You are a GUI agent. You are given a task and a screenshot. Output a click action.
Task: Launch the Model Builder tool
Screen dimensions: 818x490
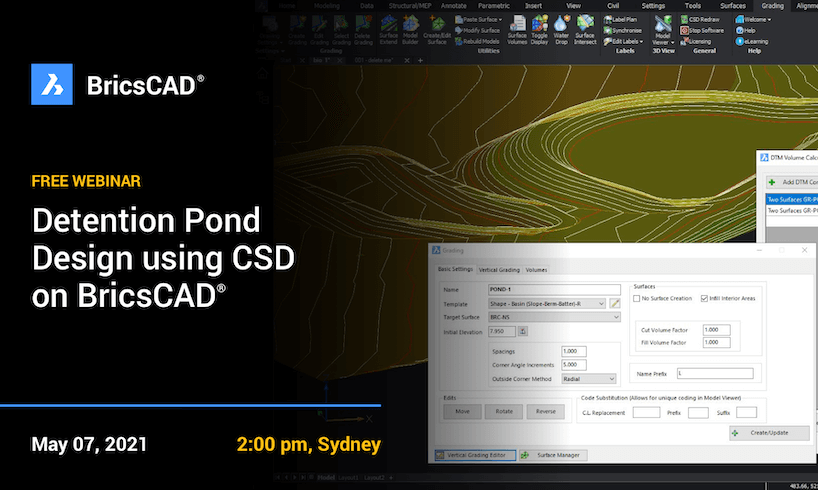(x=411, y=30)
